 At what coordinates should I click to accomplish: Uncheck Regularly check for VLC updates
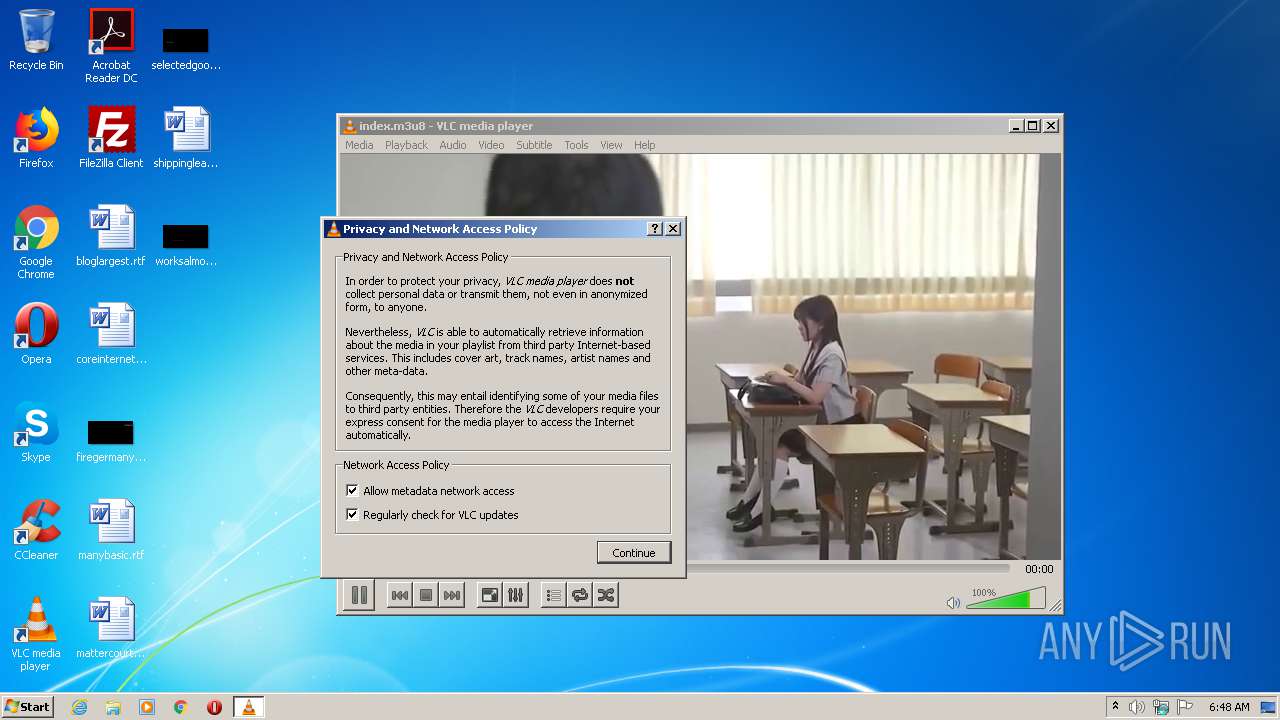tap(352, 515)
